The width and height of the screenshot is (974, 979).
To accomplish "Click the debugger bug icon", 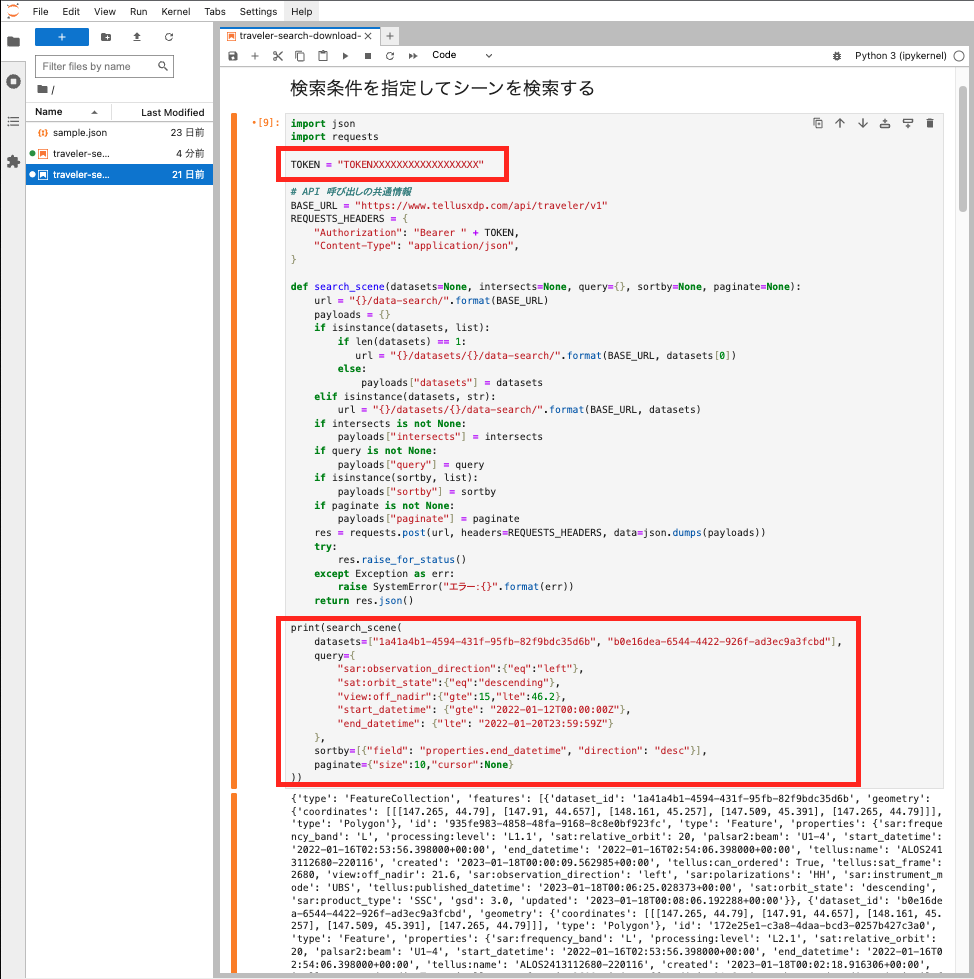I will (x=837, y=56).
